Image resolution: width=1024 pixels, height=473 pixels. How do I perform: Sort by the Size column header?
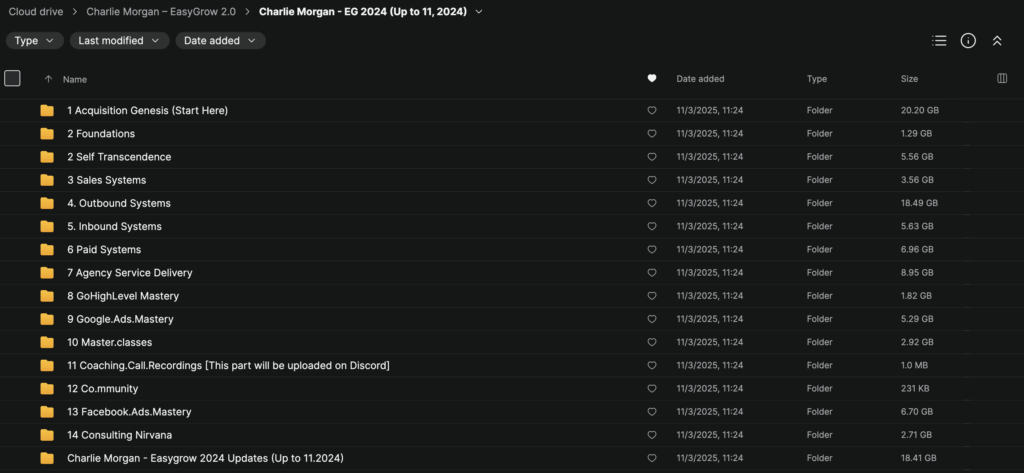pyautogui.click(x=911, y=79)
